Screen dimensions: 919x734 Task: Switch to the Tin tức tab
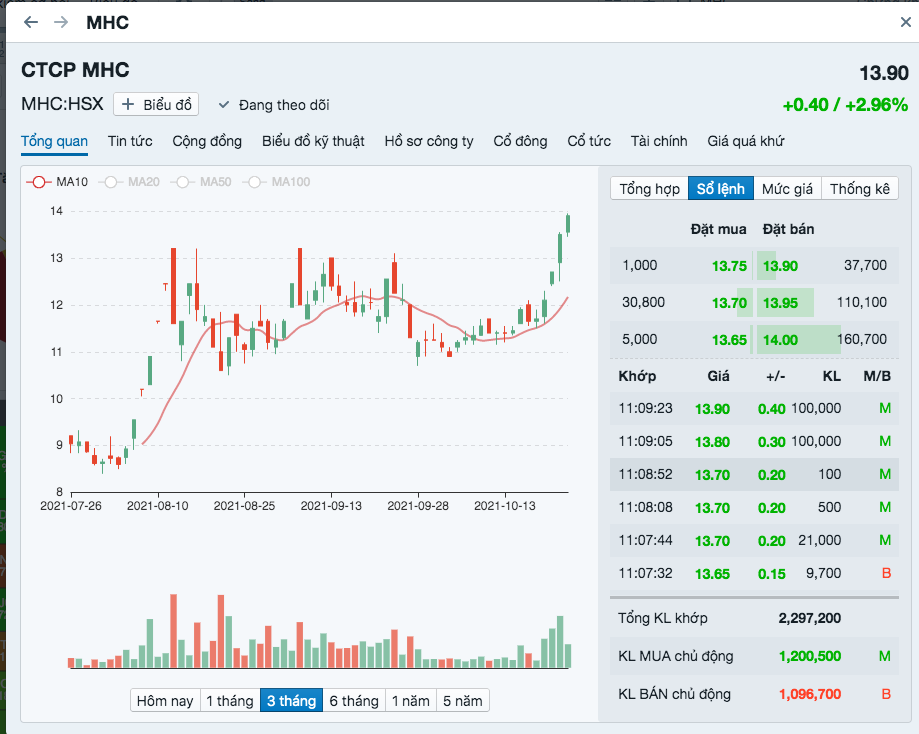(x=130, y=141)
